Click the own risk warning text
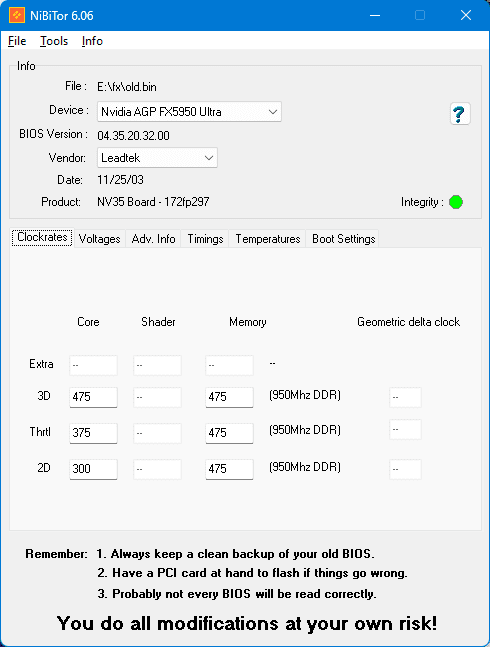 click(247, 623)
